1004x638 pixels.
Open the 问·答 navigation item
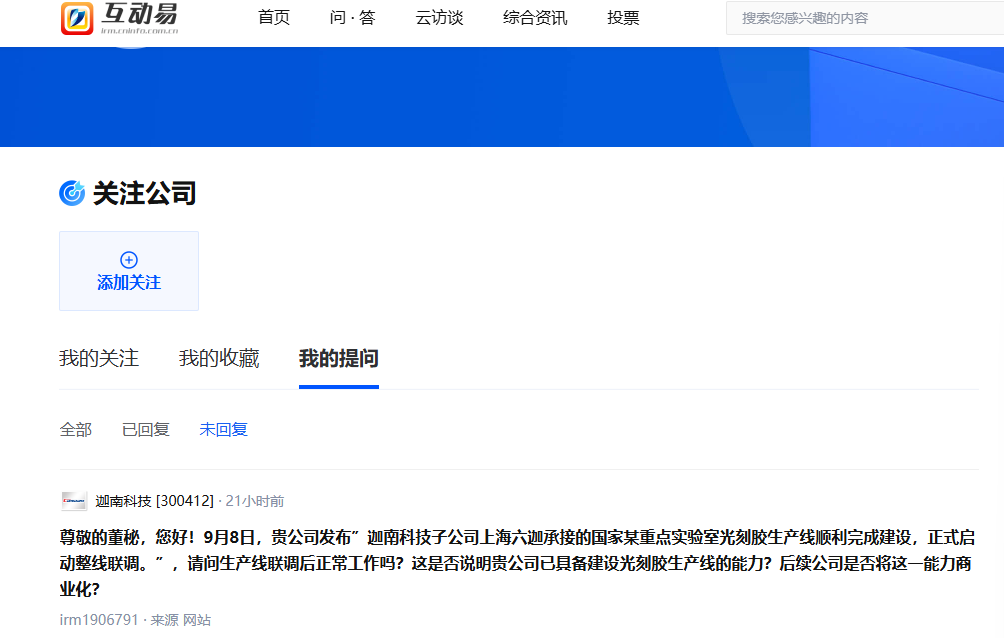[352, 18]
